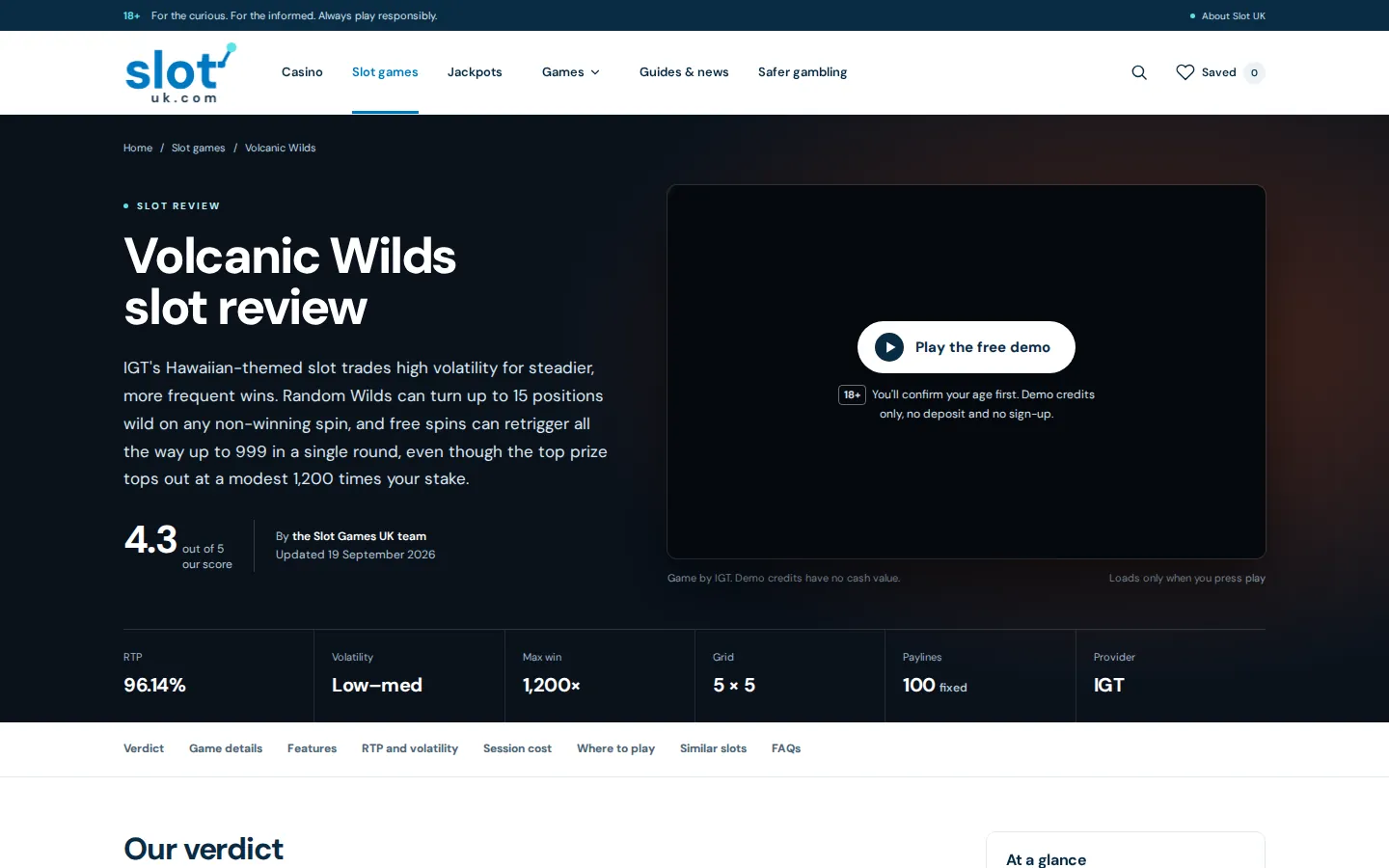This screenshot has width=1389, height=868.
Task: Go to Where to play section
Action: tap(615, 748)
